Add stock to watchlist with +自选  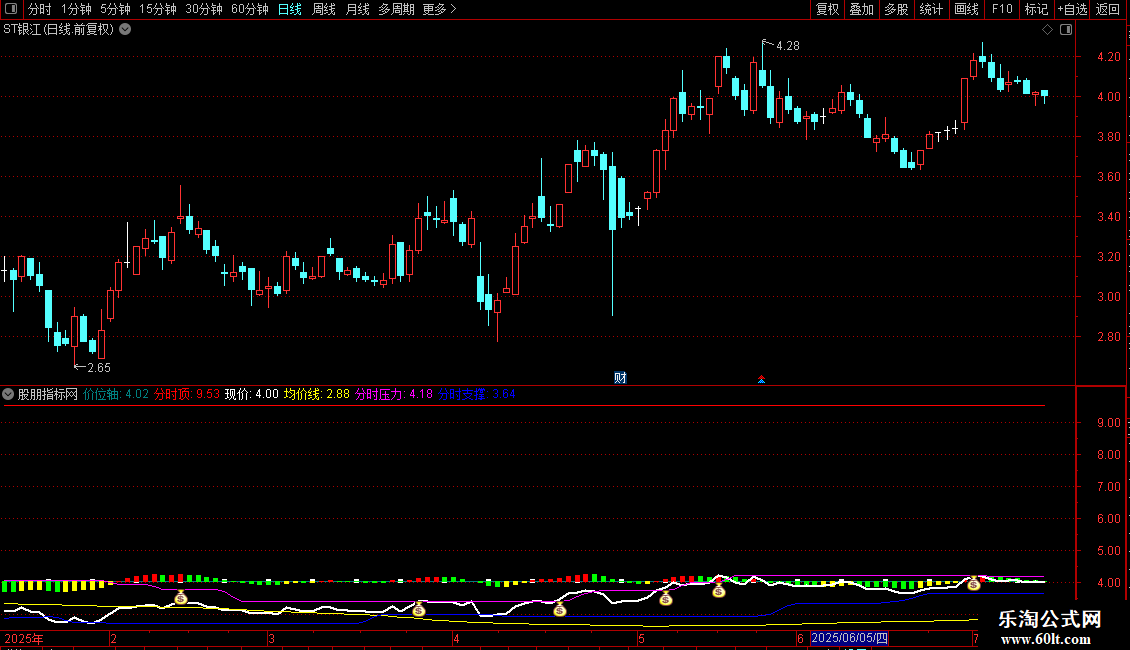pyautogui.click(x=1072, y=9)
